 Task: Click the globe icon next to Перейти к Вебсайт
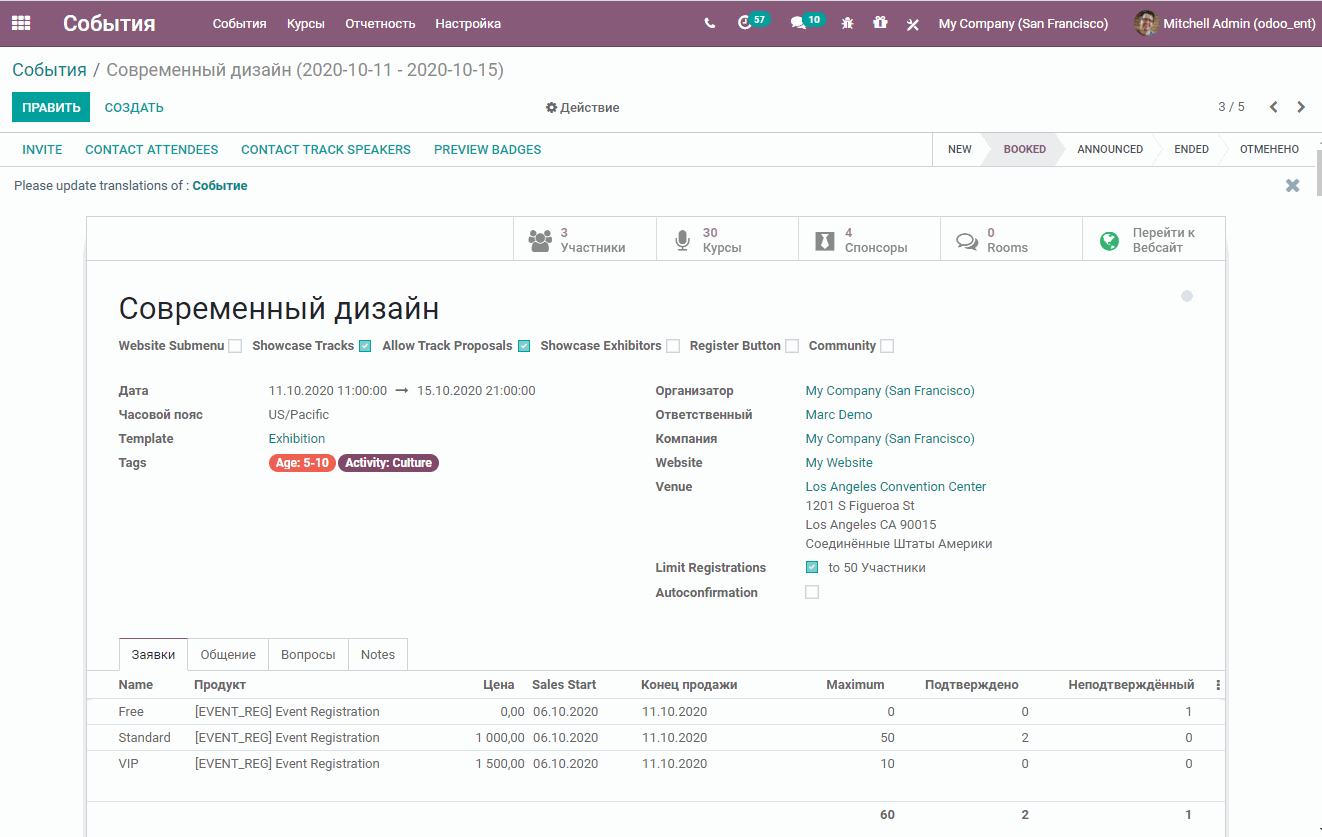tap(1110, 238)
